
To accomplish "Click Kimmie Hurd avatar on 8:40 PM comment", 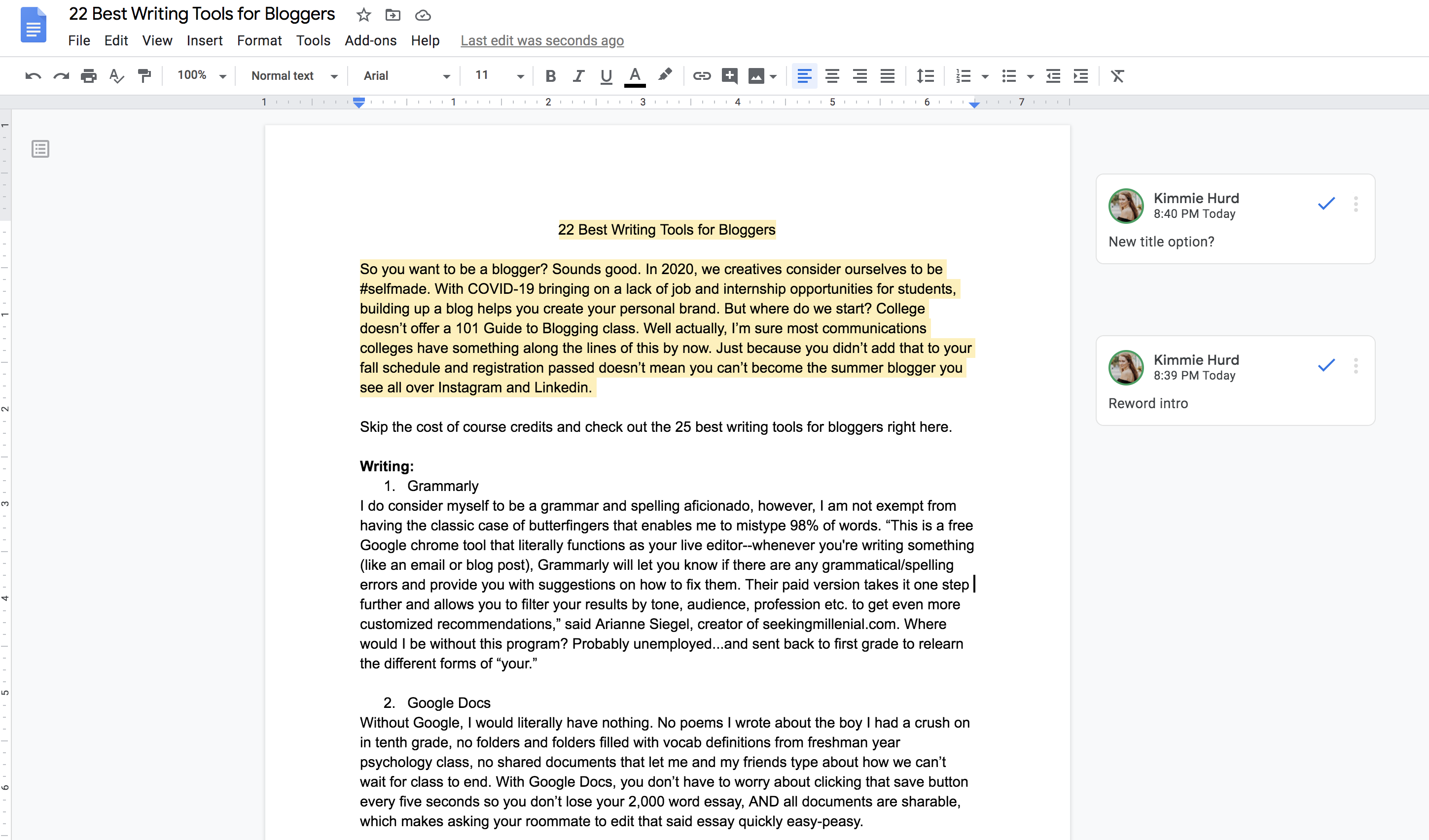I will [1126, 206].
